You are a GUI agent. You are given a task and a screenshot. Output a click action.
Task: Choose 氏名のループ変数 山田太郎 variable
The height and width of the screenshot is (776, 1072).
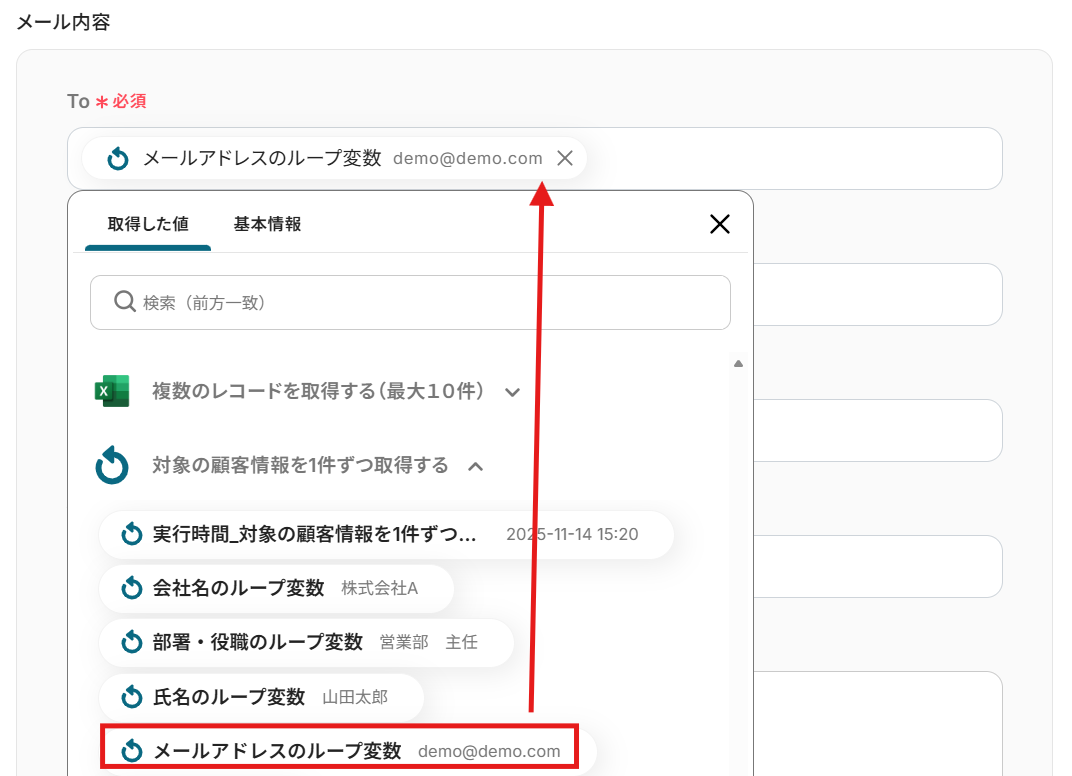click(260, 697)
